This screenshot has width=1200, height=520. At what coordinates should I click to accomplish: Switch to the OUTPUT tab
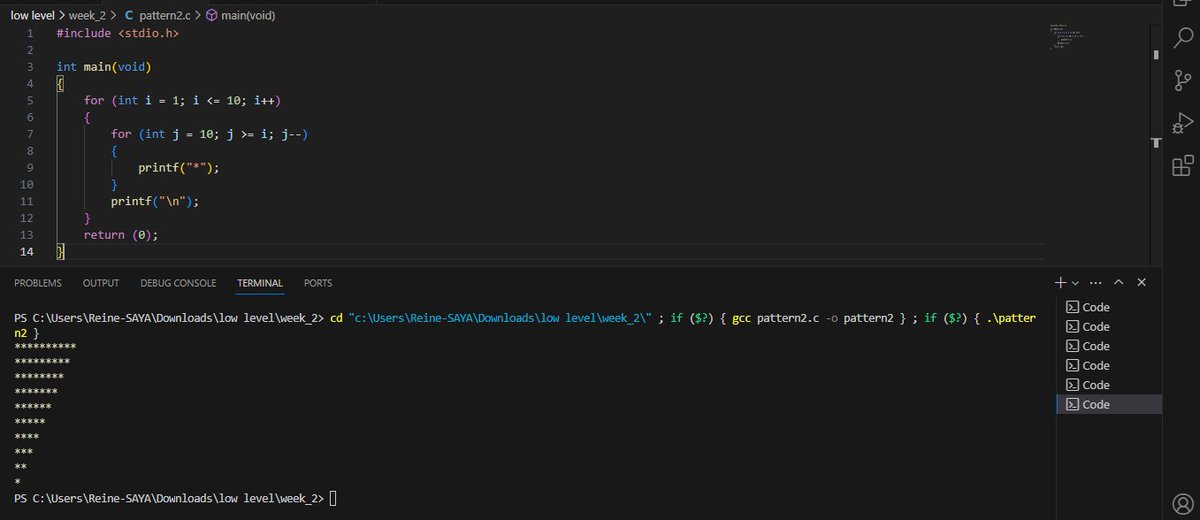click(101, 283)
